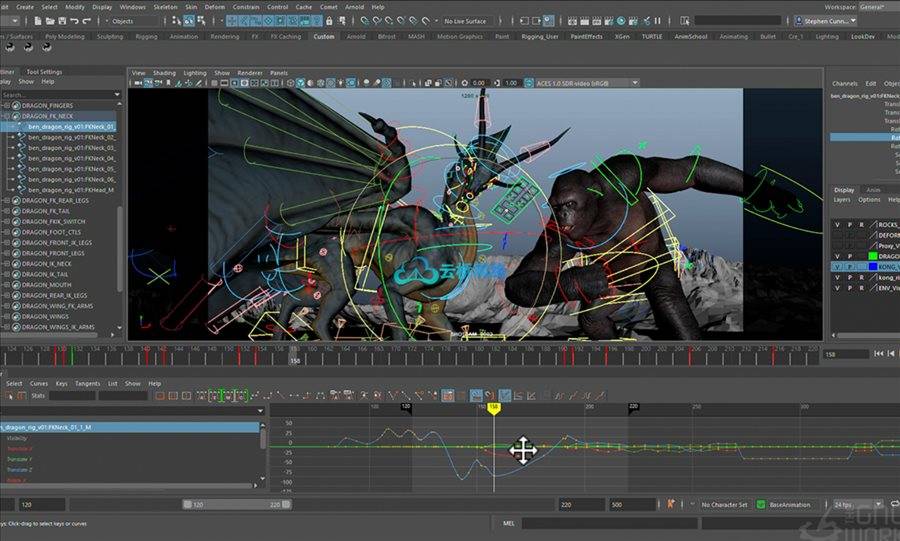Redo the action in status line
This screenshot has height=541, width=900.
(x=86, y=21)
